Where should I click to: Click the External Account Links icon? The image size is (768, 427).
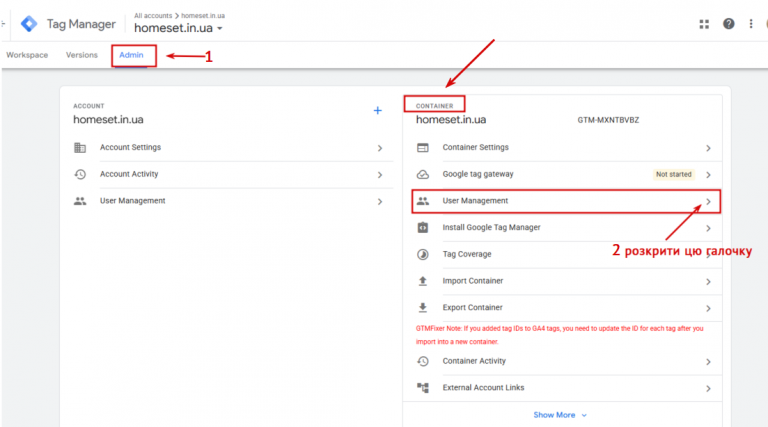click(423, 388)
